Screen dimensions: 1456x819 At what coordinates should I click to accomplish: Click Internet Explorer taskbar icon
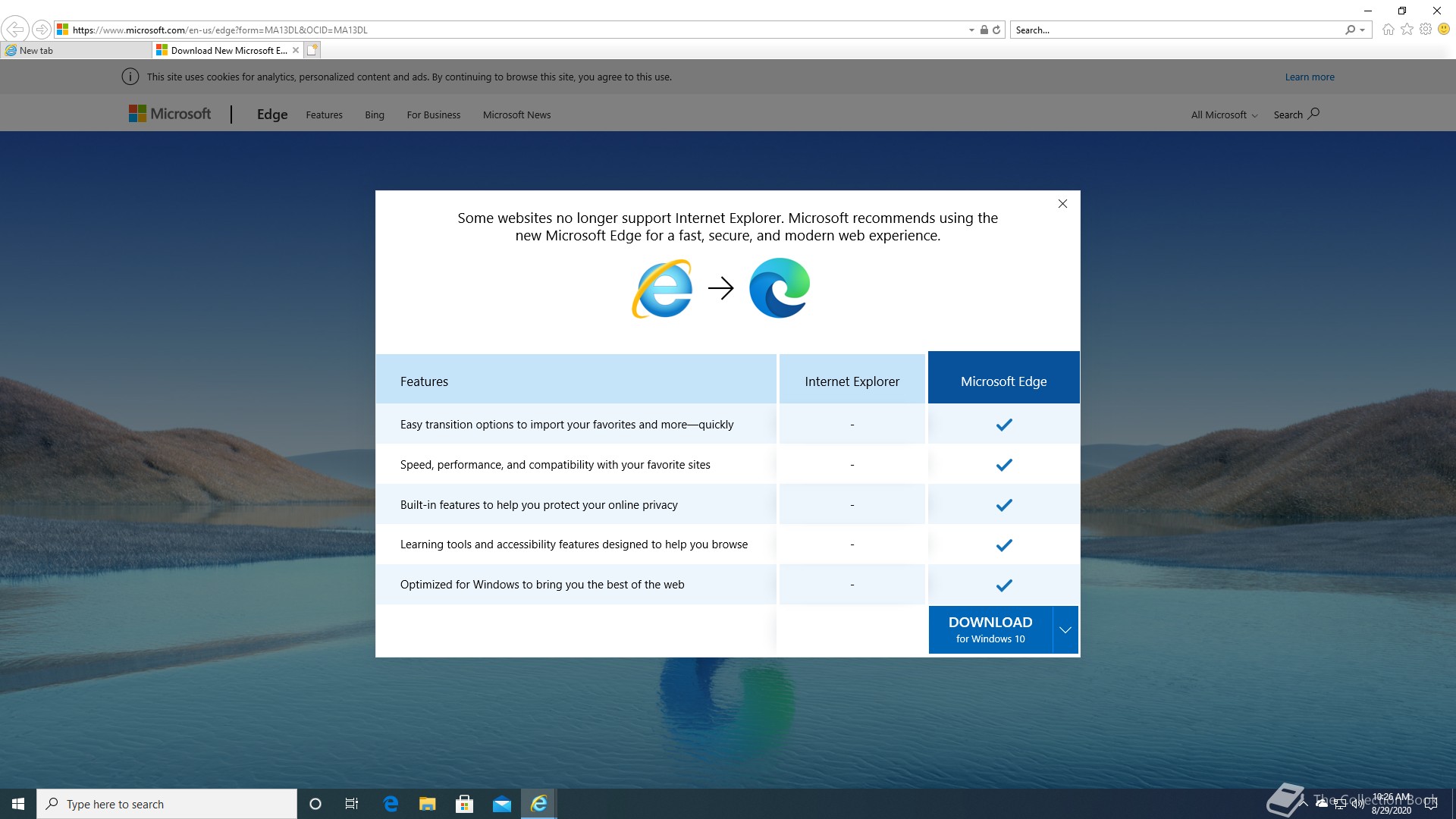tap(539, 804)
